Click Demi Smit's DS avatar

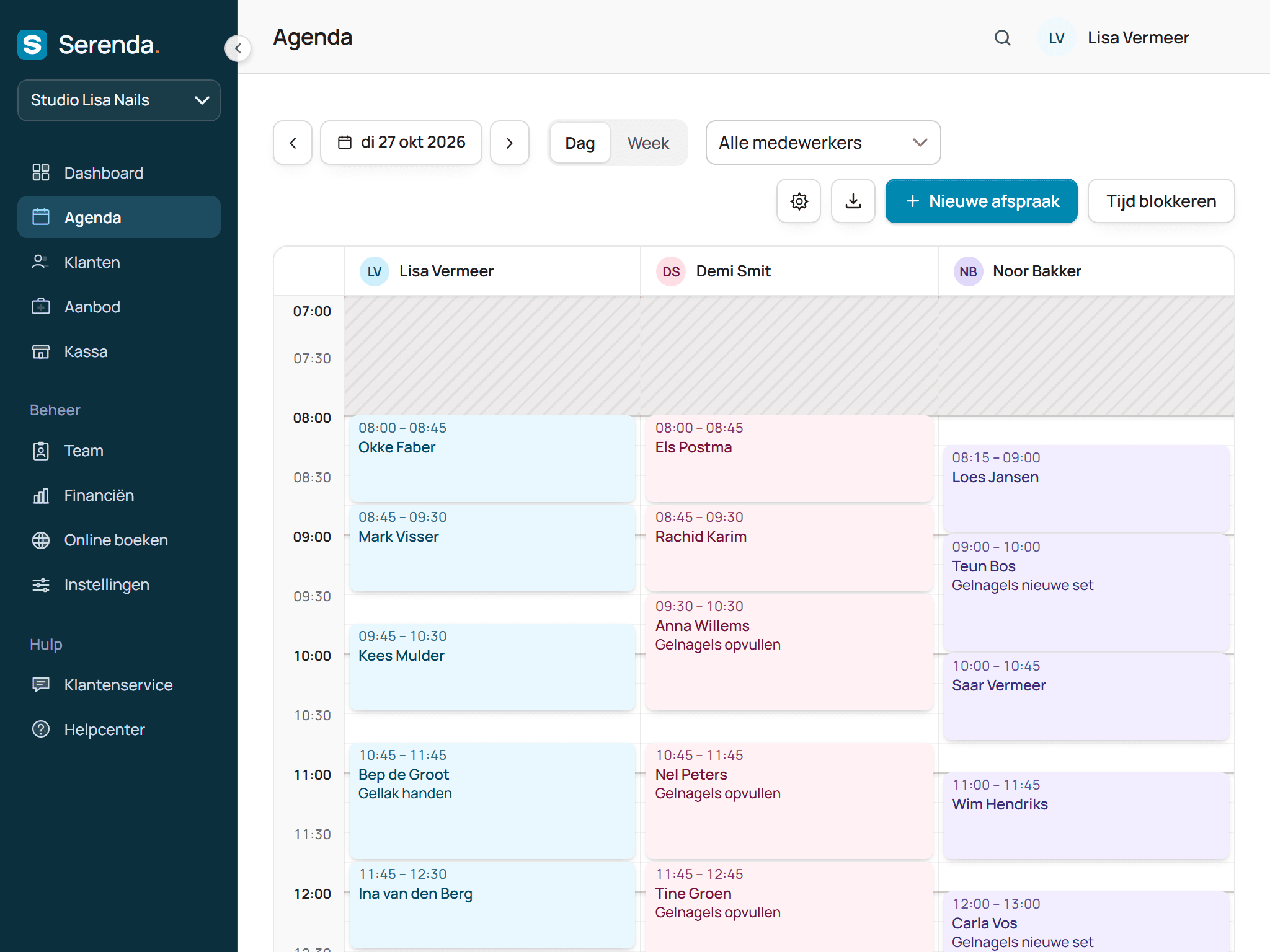coord(671,271)
